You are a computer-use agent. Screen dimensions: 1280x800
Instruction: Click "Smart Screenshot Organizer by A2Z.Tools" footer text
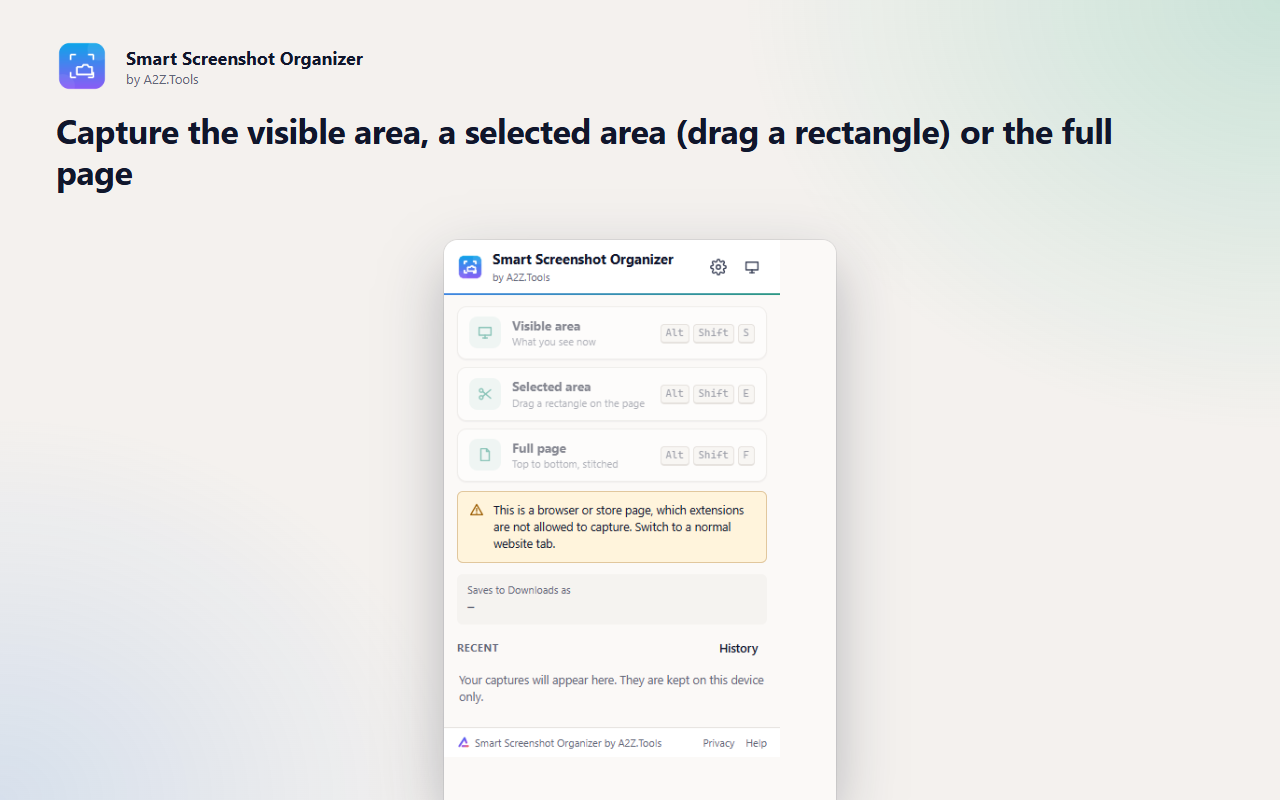568,743
